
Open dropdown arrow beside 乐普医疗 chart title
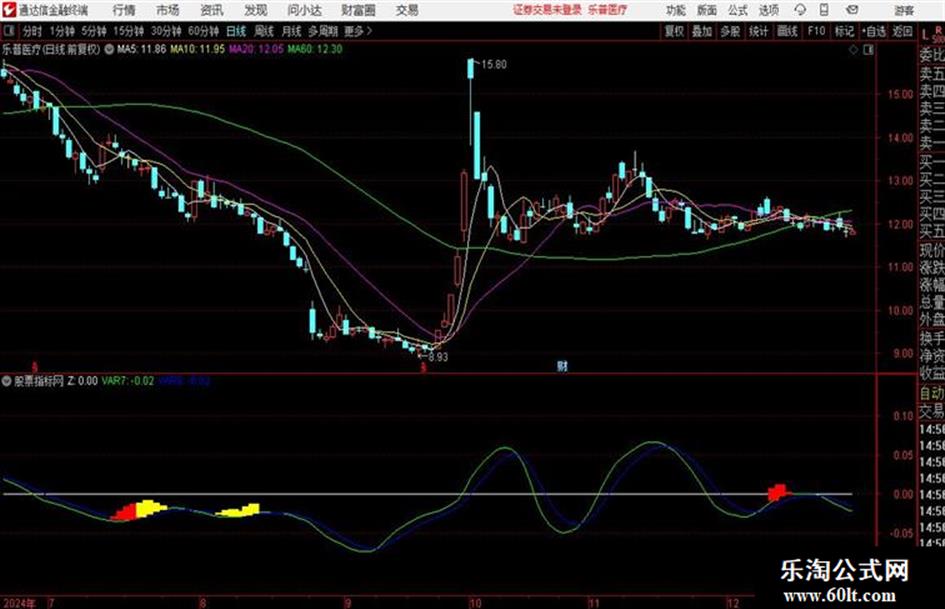click(108, 49)
